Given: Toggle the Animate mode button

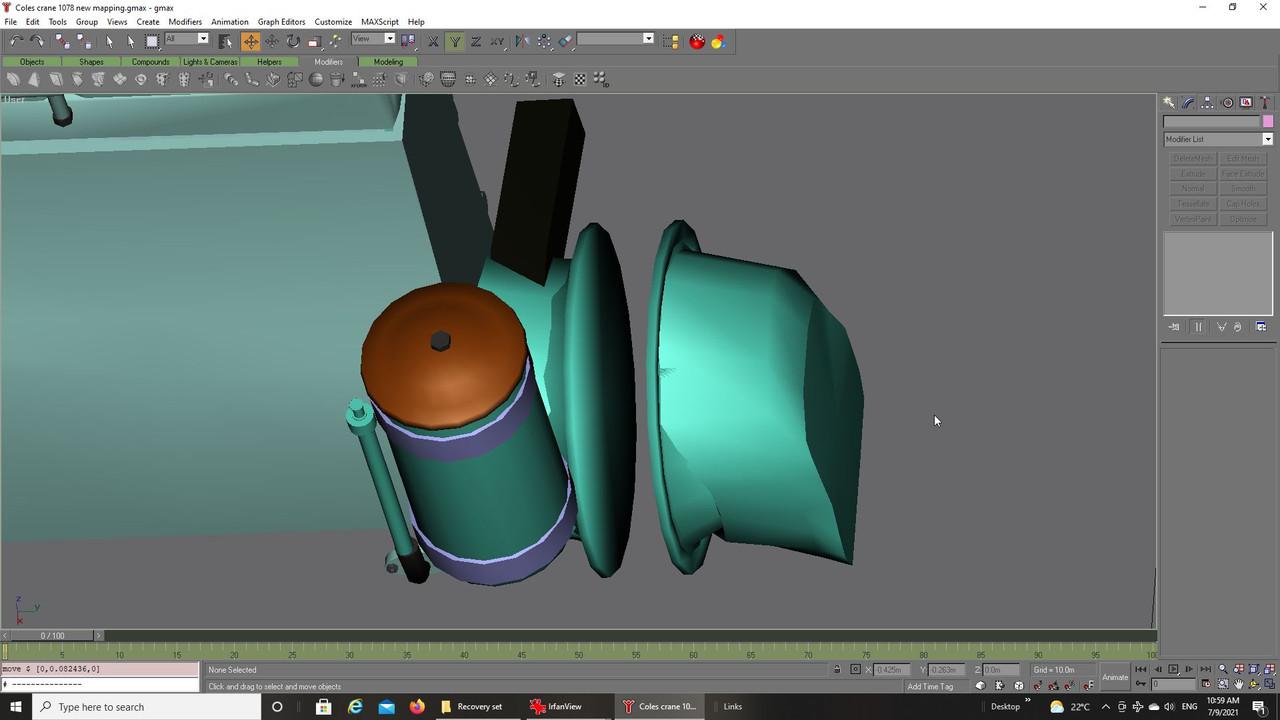Looking at the screenshot, I should (x=1115, y=677).
